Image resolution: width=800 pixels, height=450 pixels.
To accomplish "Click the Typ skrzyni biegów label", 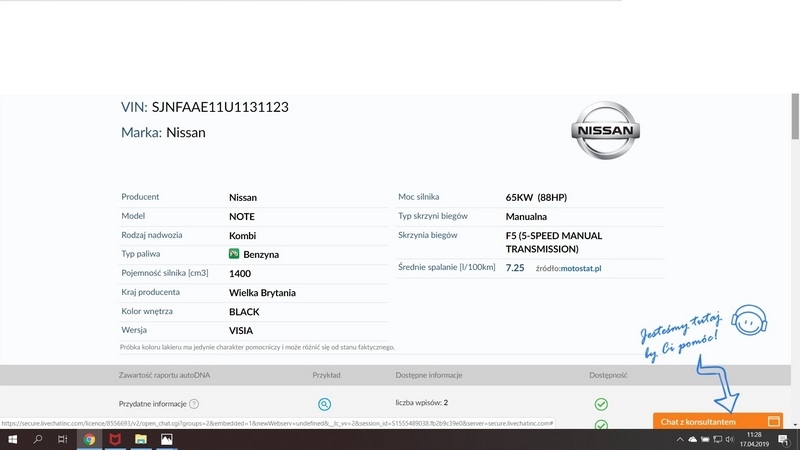I will pyautogui.click(x=433, y=216).
